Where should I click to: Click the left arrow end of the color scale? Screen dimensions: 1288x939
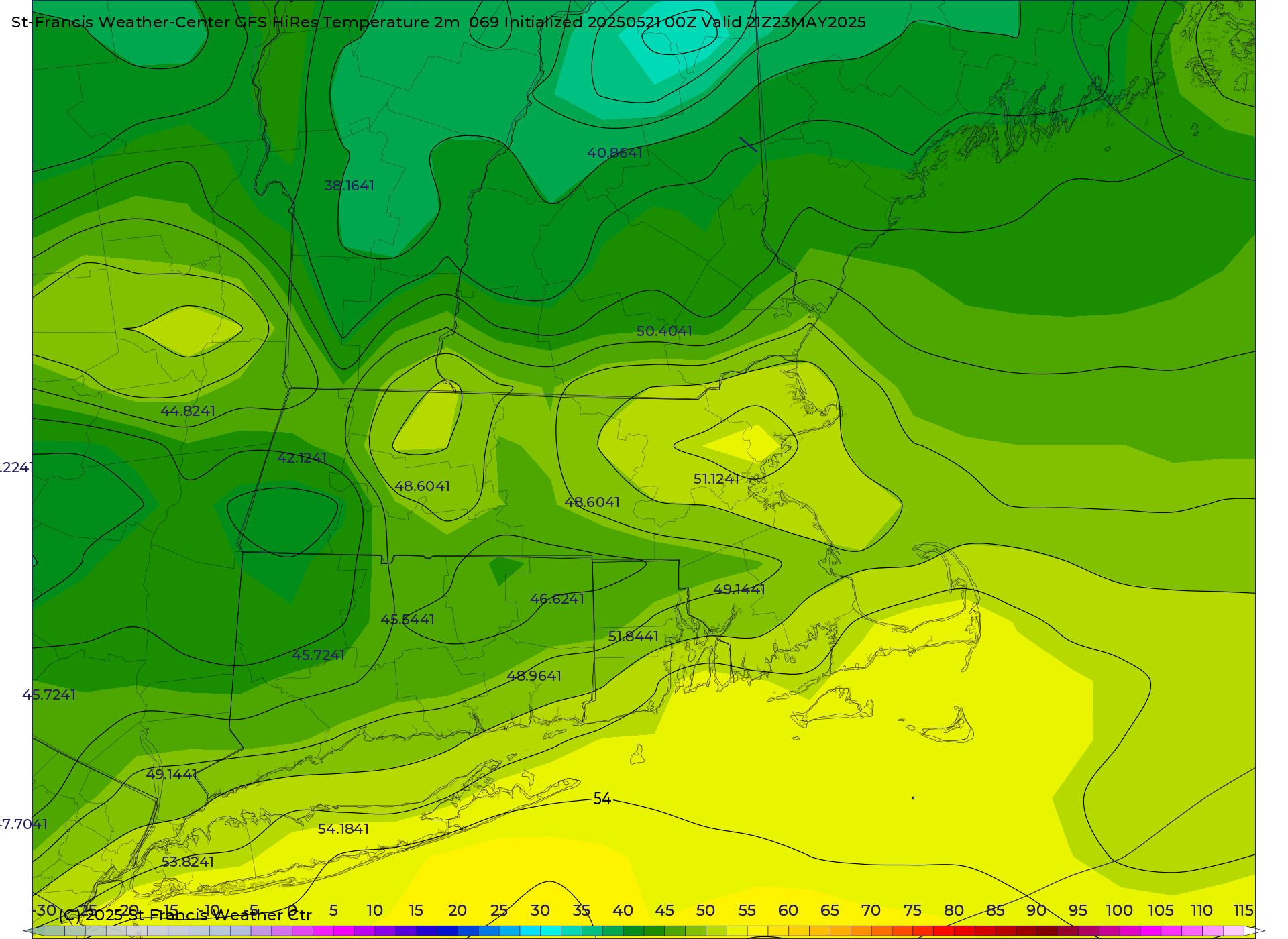click(x=33, y=931)
